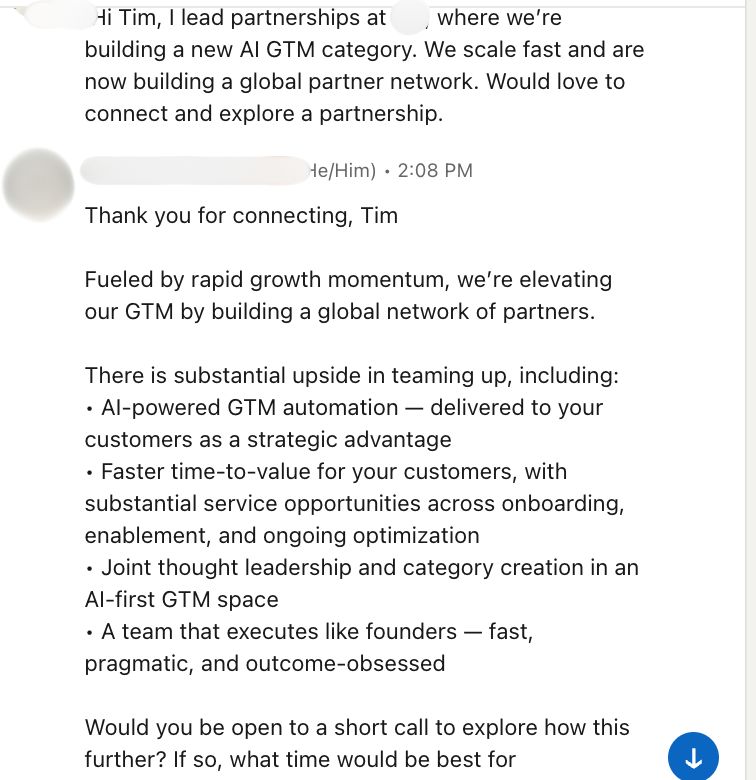Click the 2:08 PM message timestamp
This screenshot has height=780, width=756.
[x=435, y=171]
